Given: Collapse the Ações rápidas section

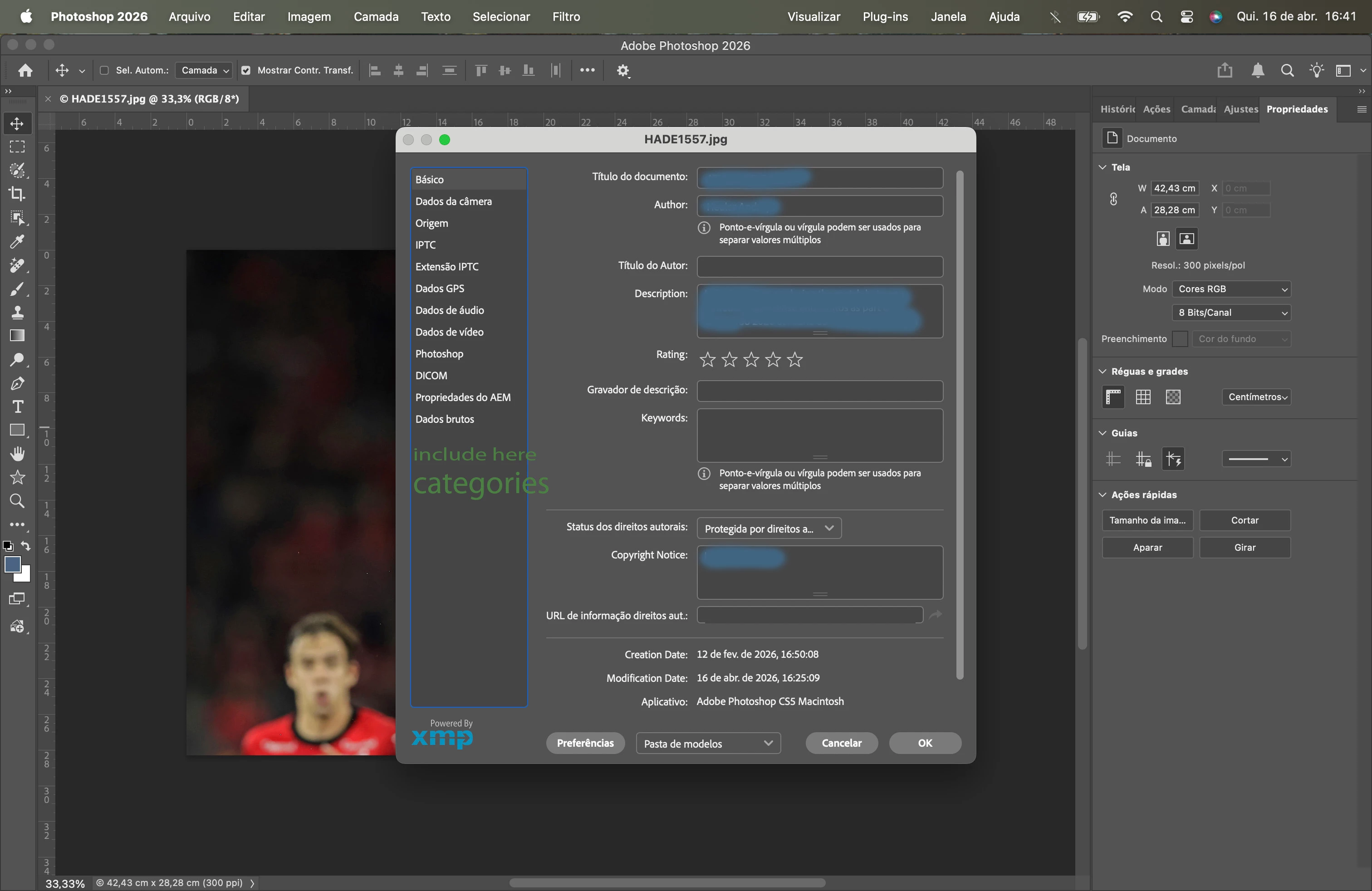Looking at the screenshot, I should click(x=1103, y=495).
